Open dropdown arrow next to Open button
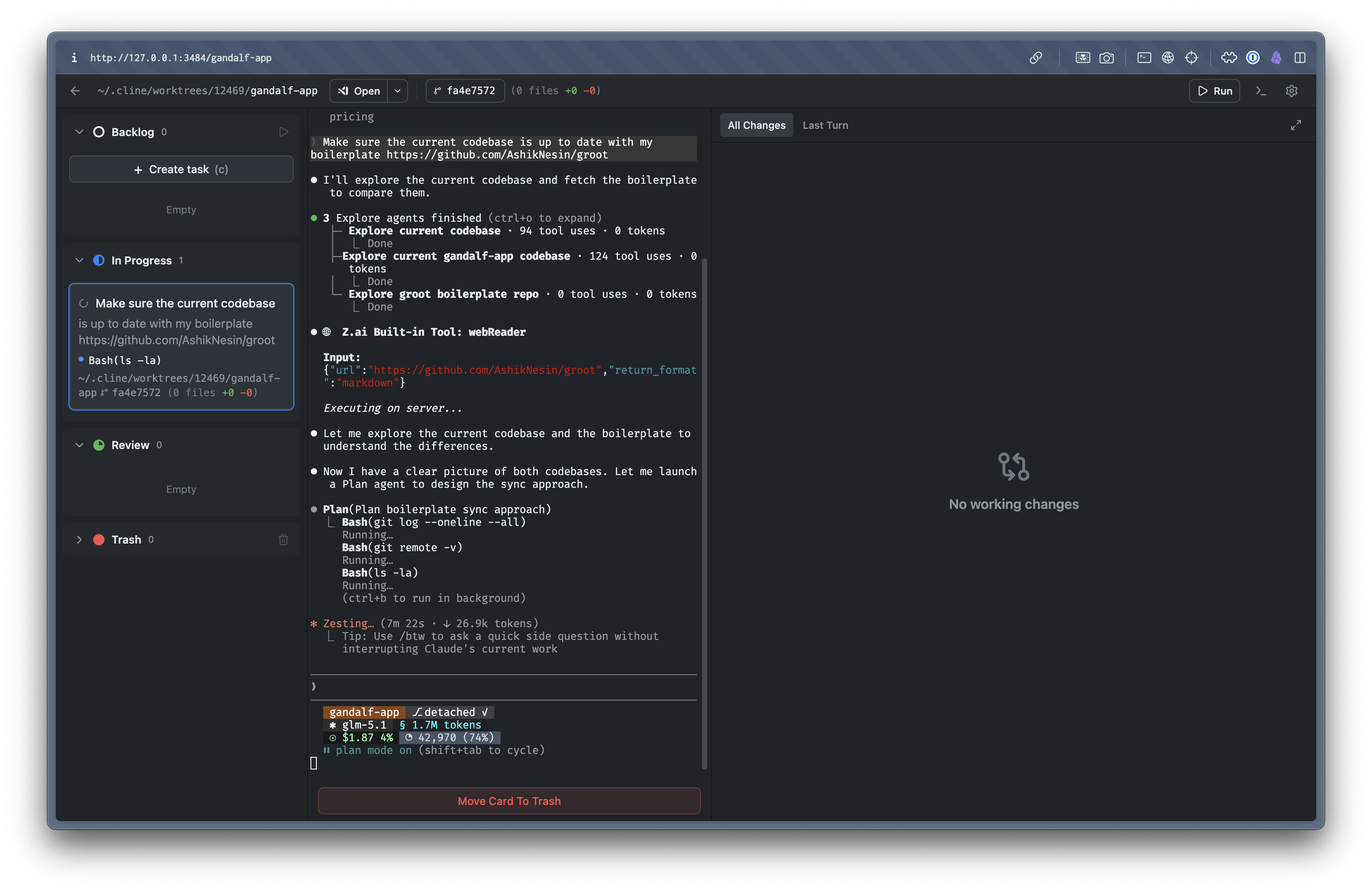This screenshot has width=1372, height=892. point(397,91)
